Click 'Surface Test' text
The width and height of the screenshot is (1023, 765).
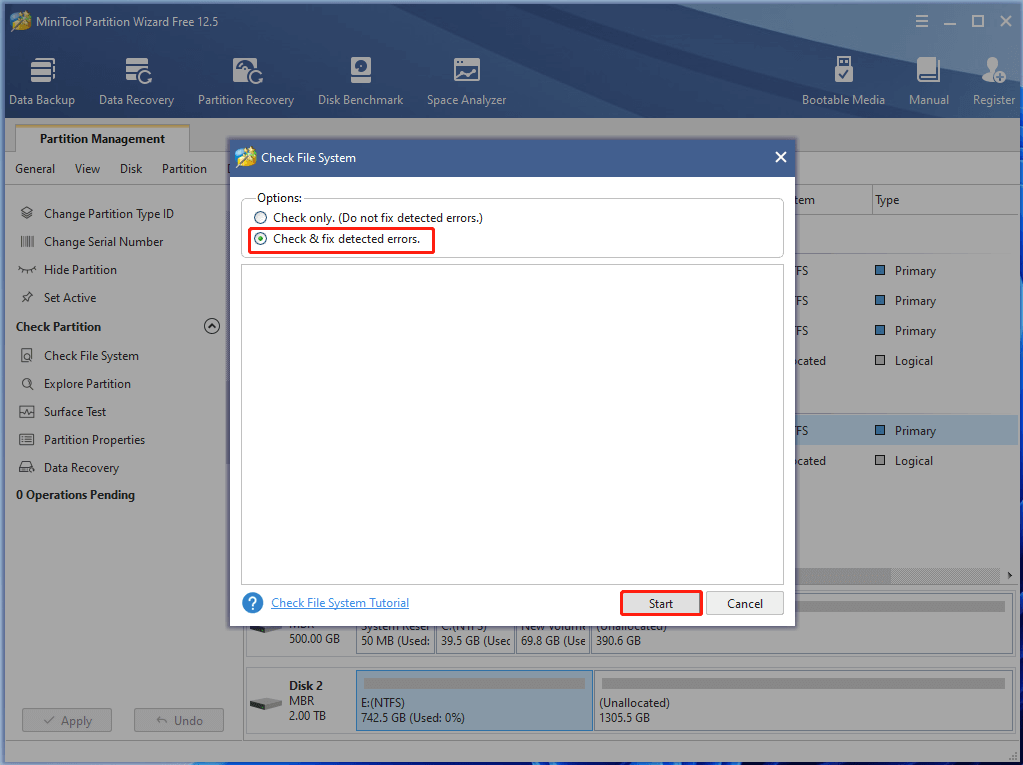tap(75, 412)
